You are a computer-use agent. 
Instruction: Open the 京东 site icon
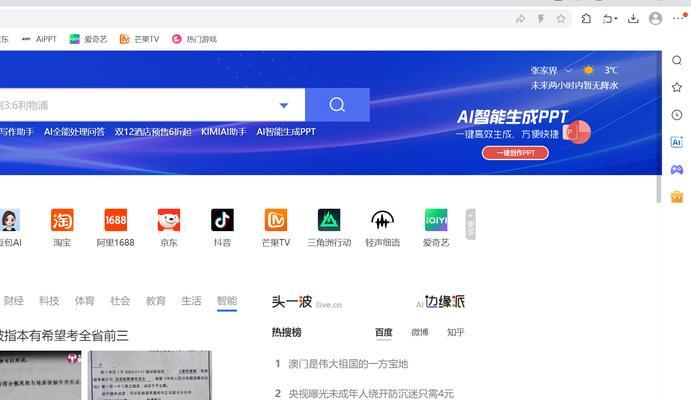coord(169,220)
